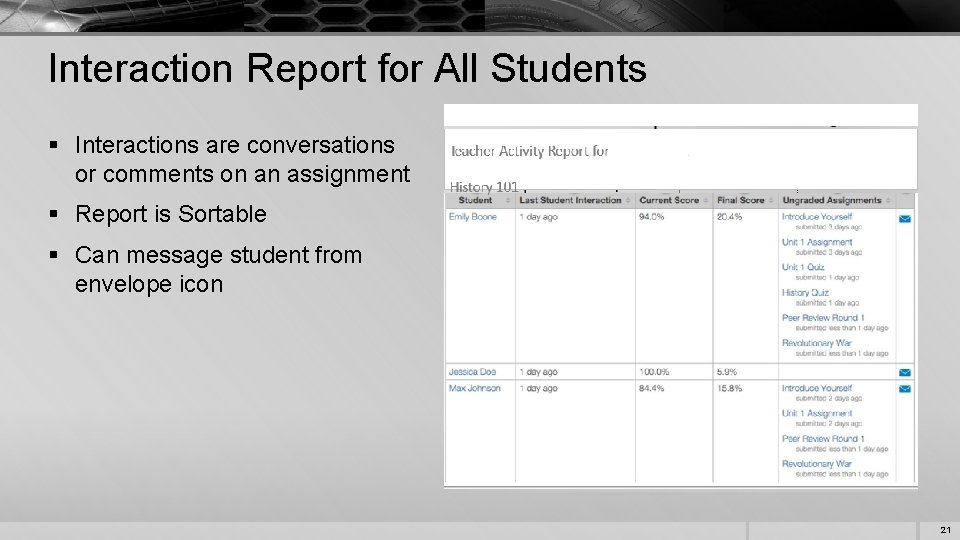Click the slide title 'Interaction Report for All Students'
This screenshot has width=960, height=540.
pos(347,68)
